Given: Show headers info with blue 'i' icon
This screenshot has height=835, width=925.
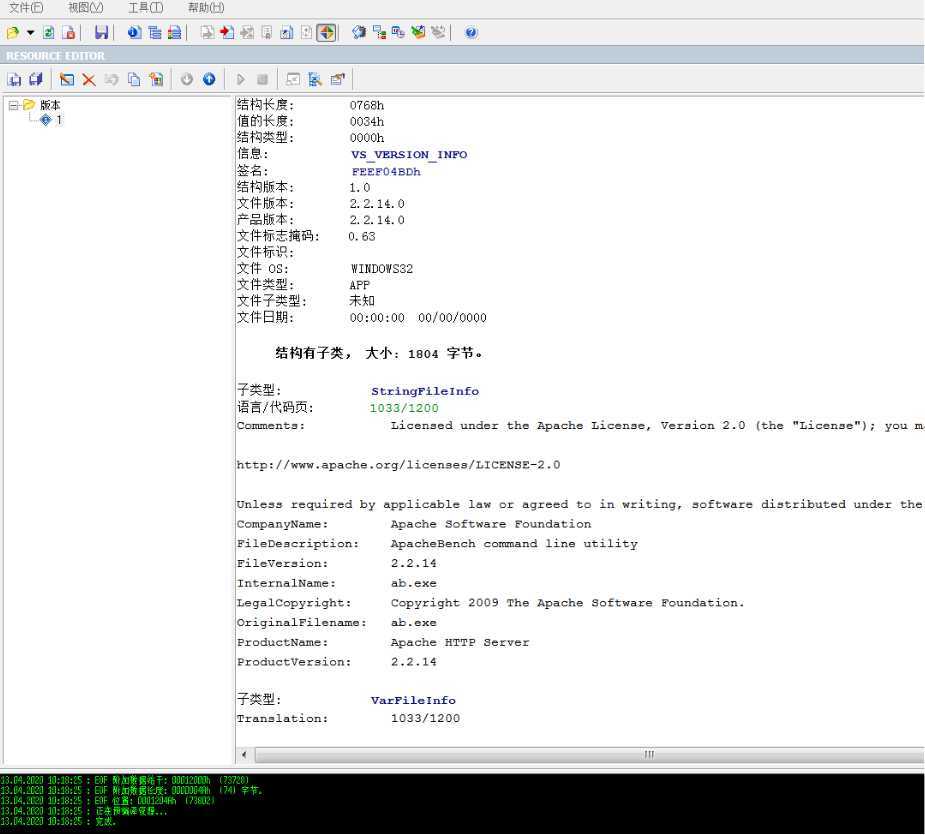Looking at the screenshot, I should 135,32.
